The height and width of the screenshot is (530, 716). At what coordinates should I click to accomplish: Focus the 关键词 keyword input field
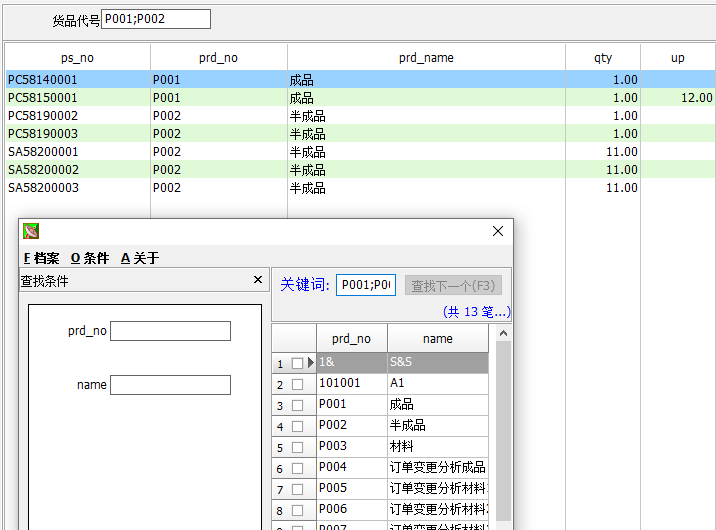[366, 285]
